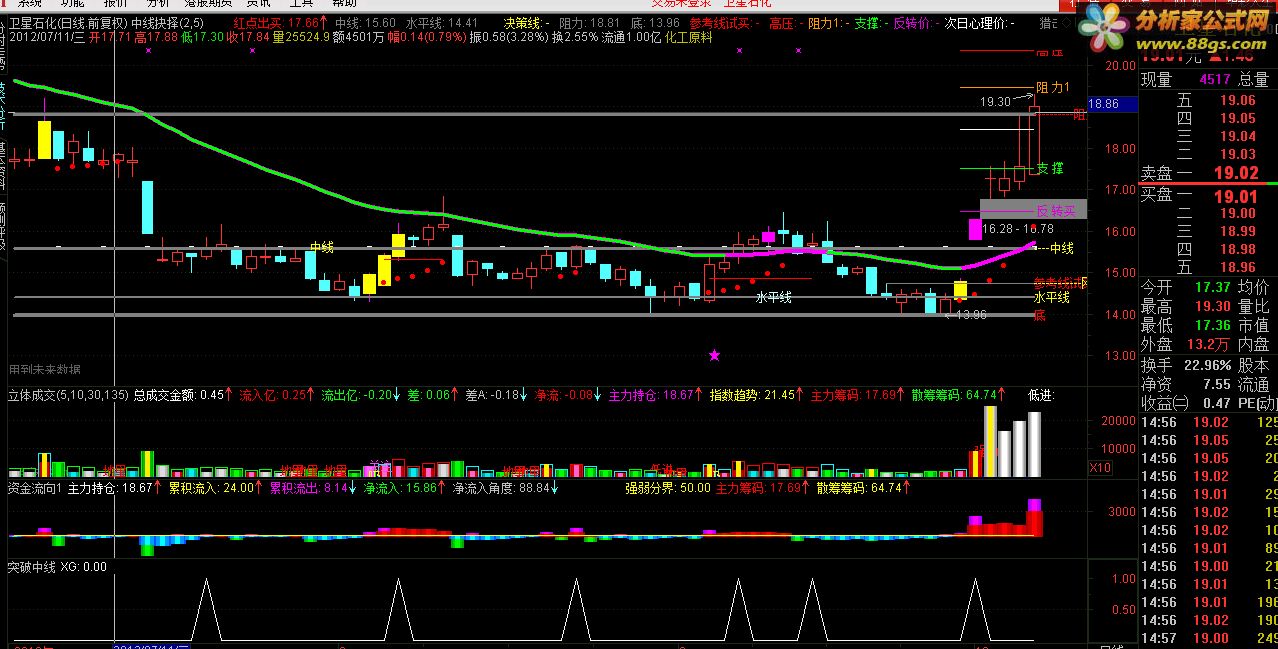Click the 收益(二) 0.47 value

(x=1217, y=403)
